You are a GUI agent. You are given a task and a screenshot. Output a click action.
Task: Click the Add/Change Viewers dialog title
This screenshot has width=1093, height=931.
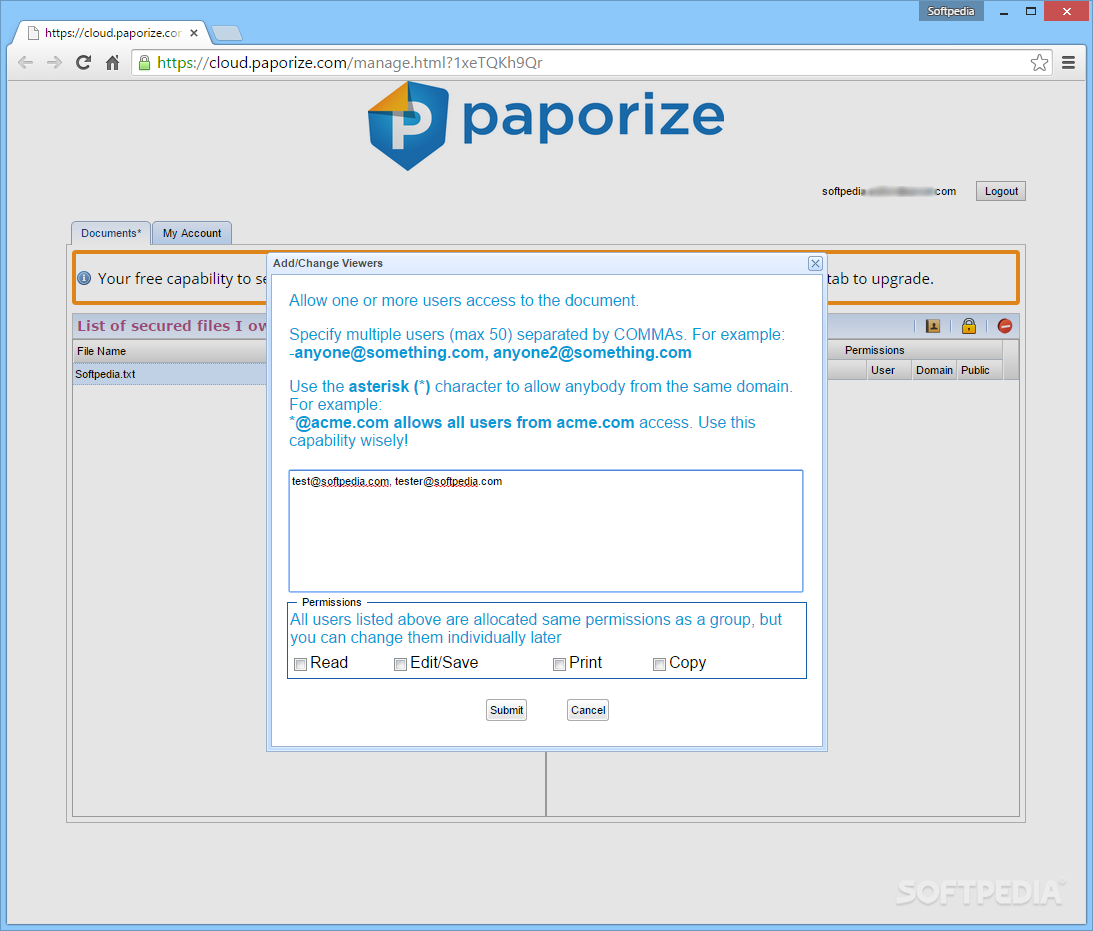click(328, 263)
